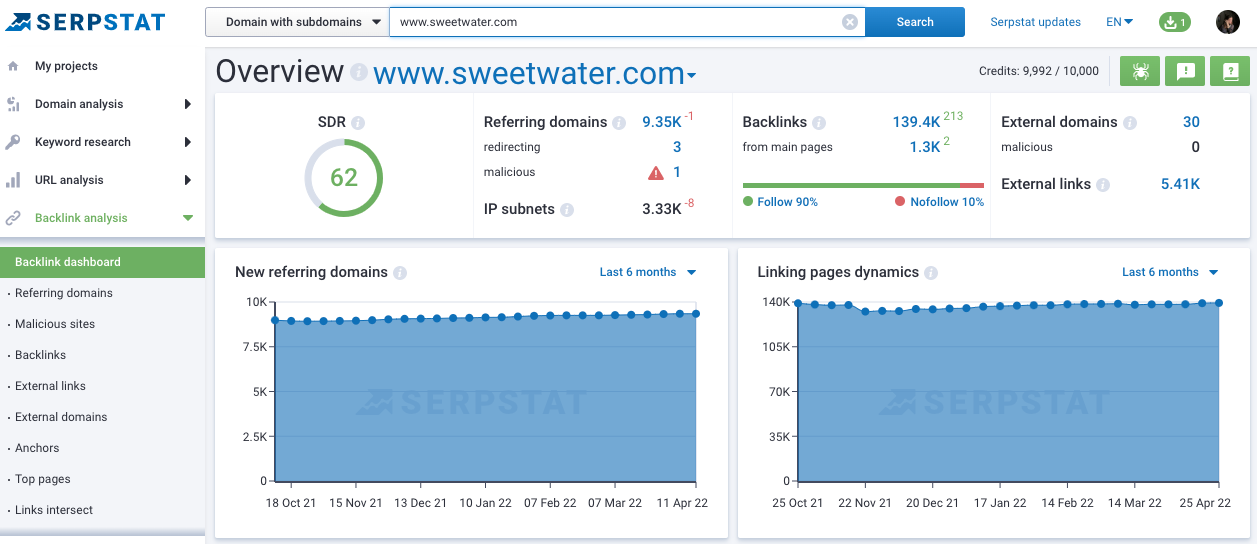
Task: Open the green feedback message icon button
Action: pyautogui.click(x=1185, y=71)
